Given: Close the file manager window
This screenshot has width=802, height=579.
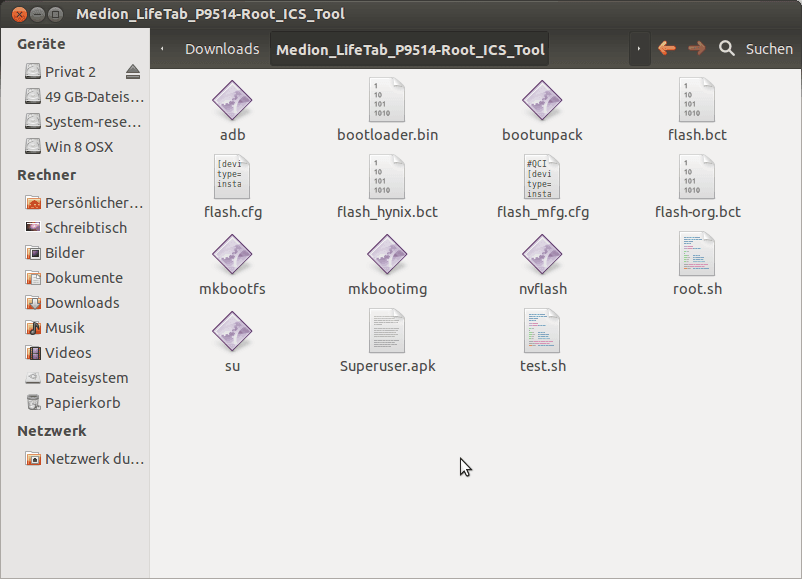Looking at the screenshot, I should [x=19, y=14].
